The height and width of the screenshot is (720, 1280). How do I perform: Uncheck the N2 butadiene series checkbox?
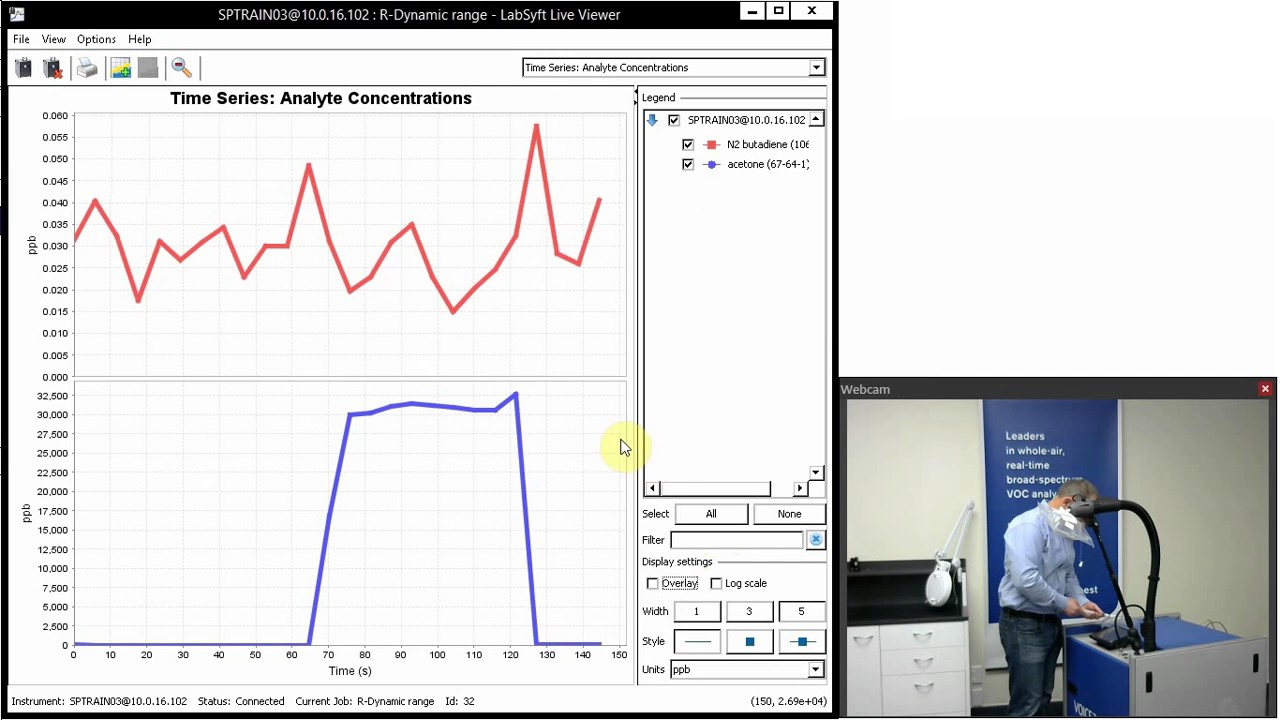coord(688,145)
